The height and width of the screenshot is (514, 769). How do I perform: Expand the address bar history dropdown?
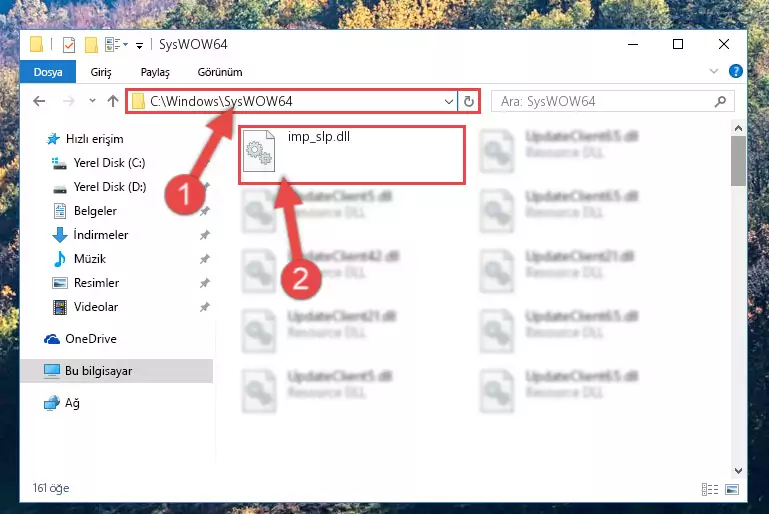(449, 102)
